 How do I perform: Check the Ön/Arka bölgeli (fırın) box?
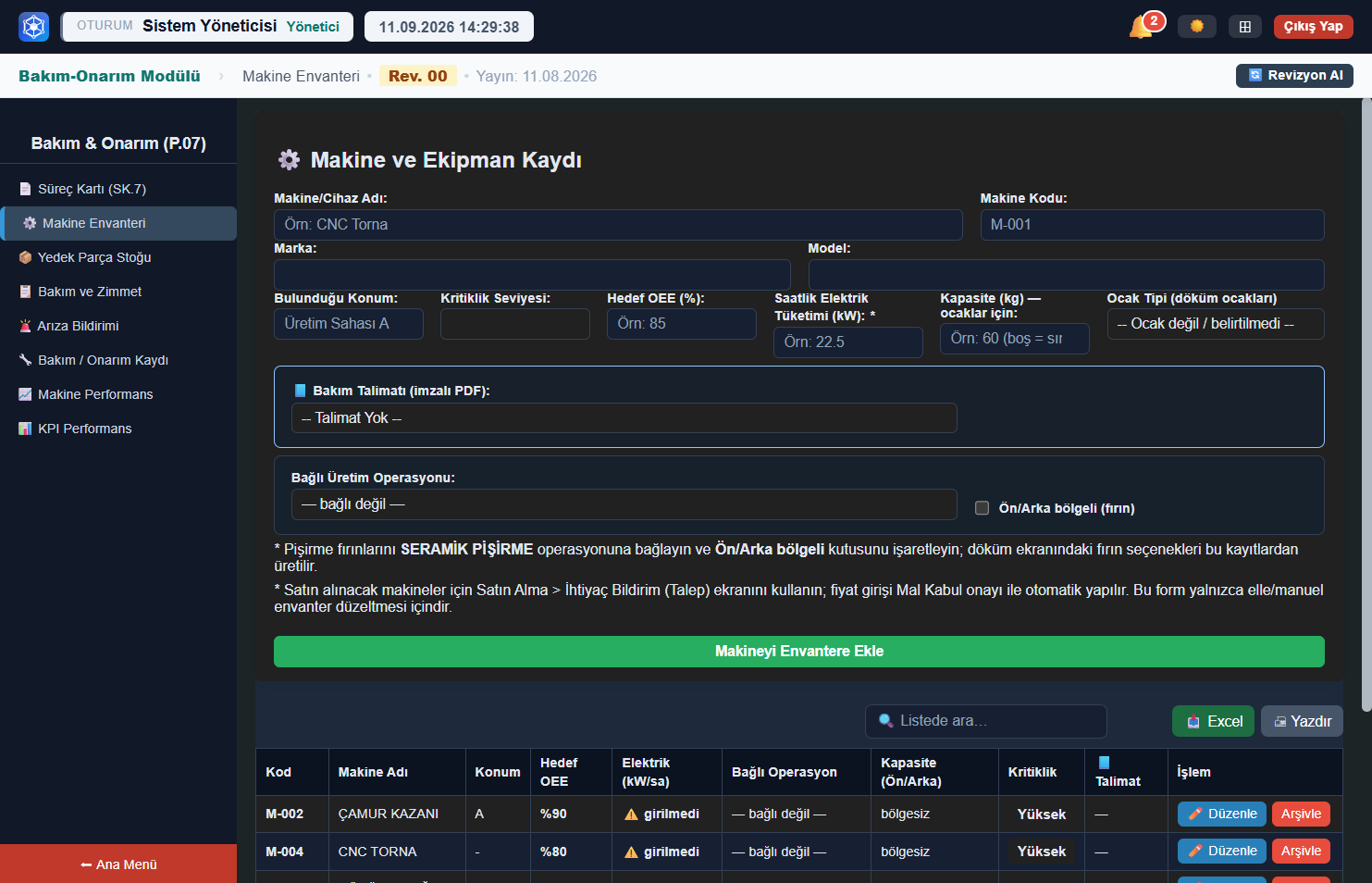(983, 508)
